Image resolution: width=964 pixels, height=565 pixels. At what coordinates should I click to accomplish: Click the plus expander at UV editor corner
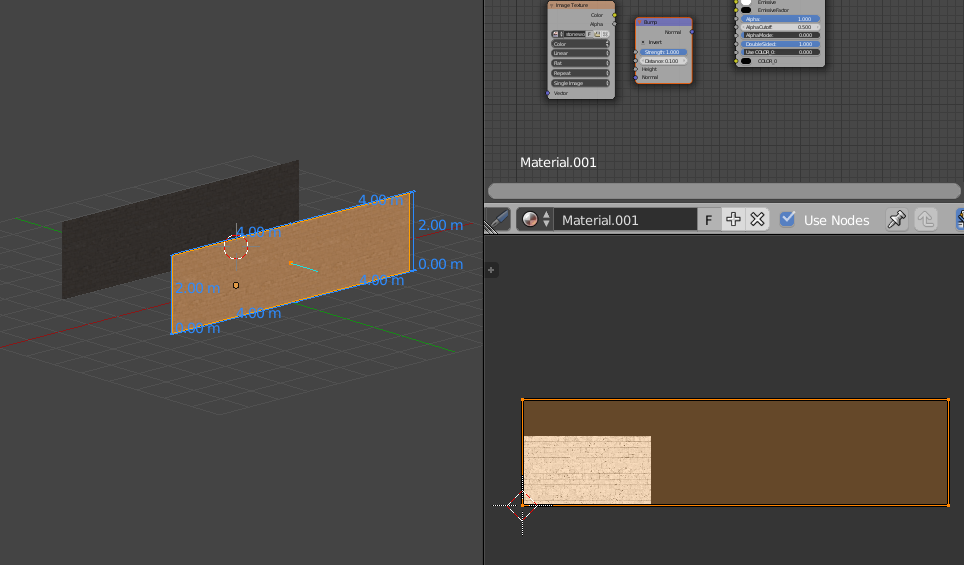tap(491, 270)
